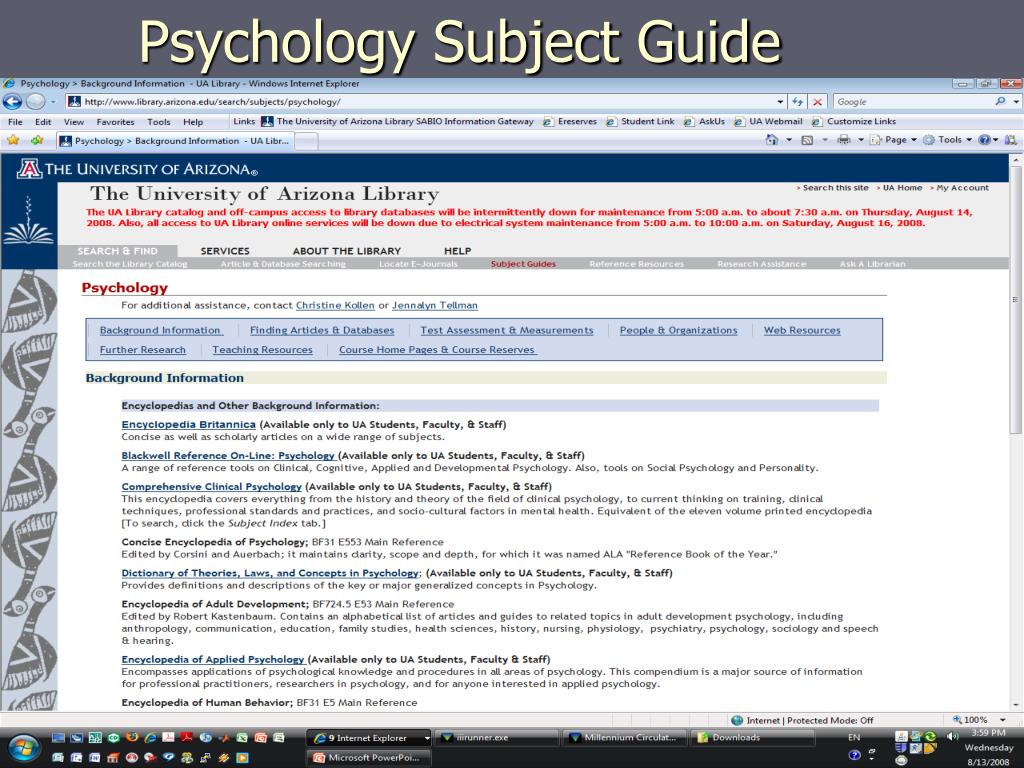The image size is (1024, 768).
Task: Click Subject Guides in the sub-navigation
Action: (x=523, y=264)
